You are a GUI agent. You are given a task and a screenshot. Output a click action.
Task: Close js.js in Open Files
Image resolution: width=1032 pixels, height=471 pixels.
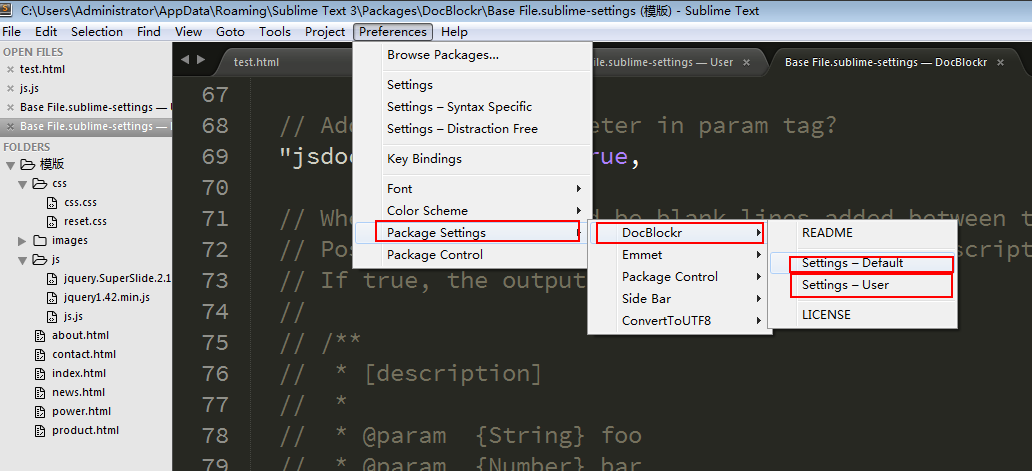click(10, 89)
